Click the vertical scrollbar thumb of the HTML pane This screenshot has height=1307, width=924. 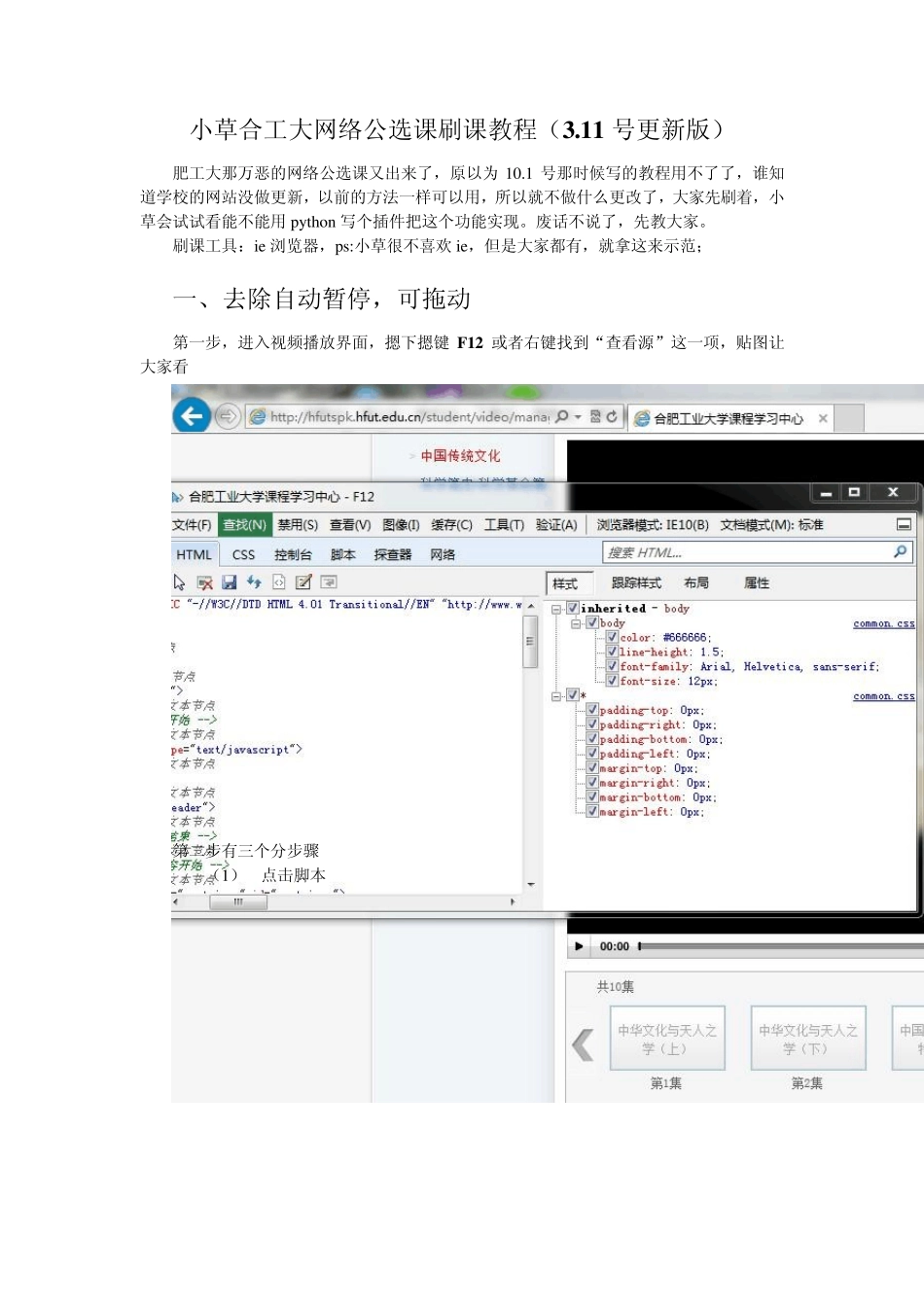pos(530,642)
